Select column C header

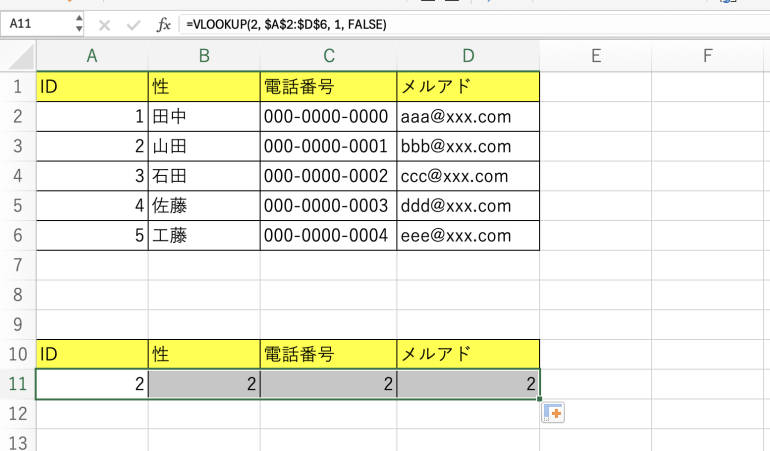[329, 56]
